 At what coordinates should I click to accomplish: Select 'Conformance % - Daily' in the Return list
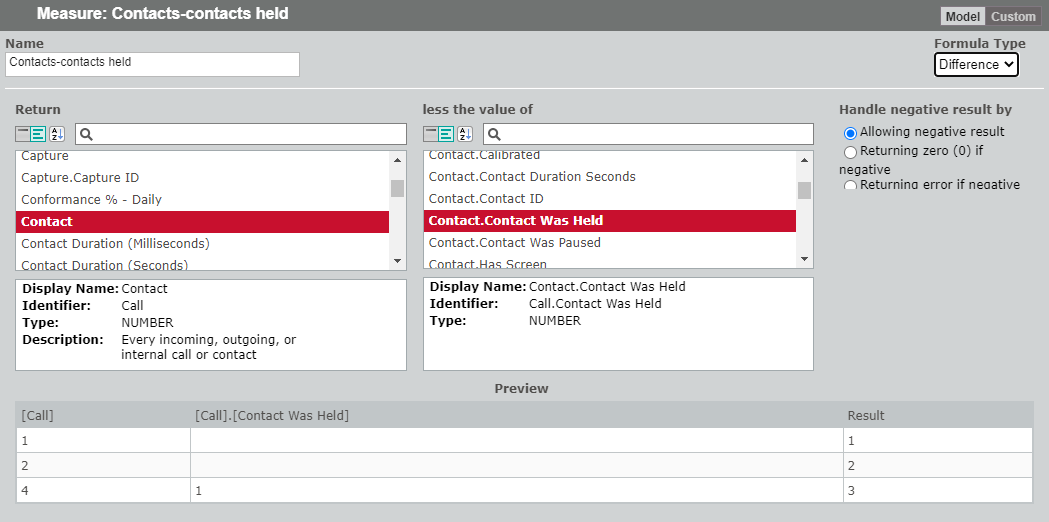[91, 200]
